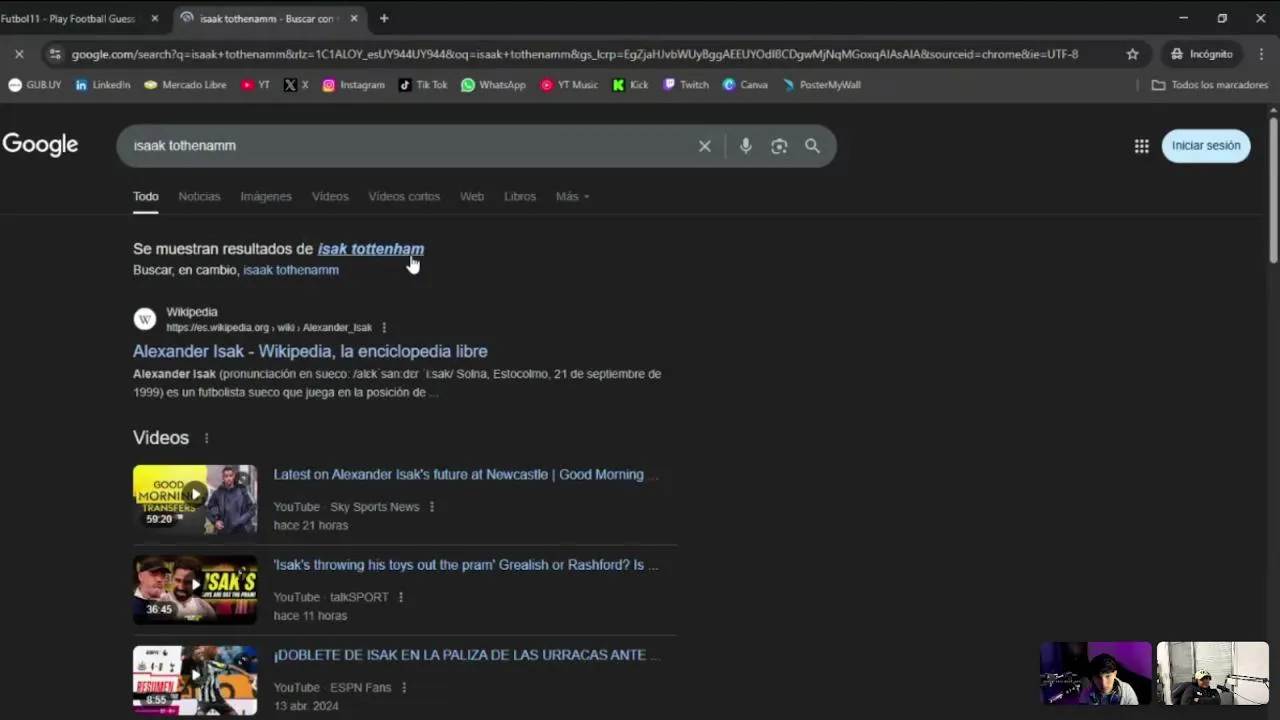Click Iniciar sesión button
This screenshot has width=1280, height=720.
[x=1206, y=146]
